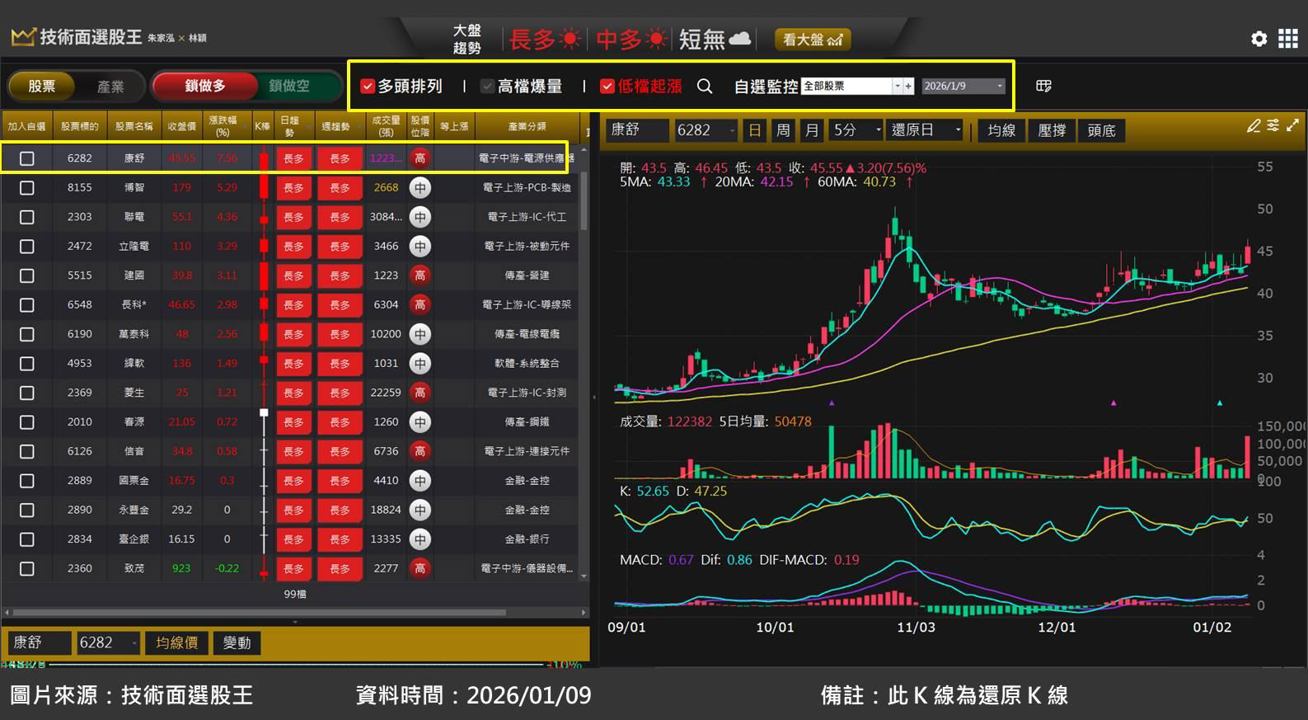This screenshot has width=1308, height=720.
Task: Expand the chart to fullscreen
Action: [1291, 126]
